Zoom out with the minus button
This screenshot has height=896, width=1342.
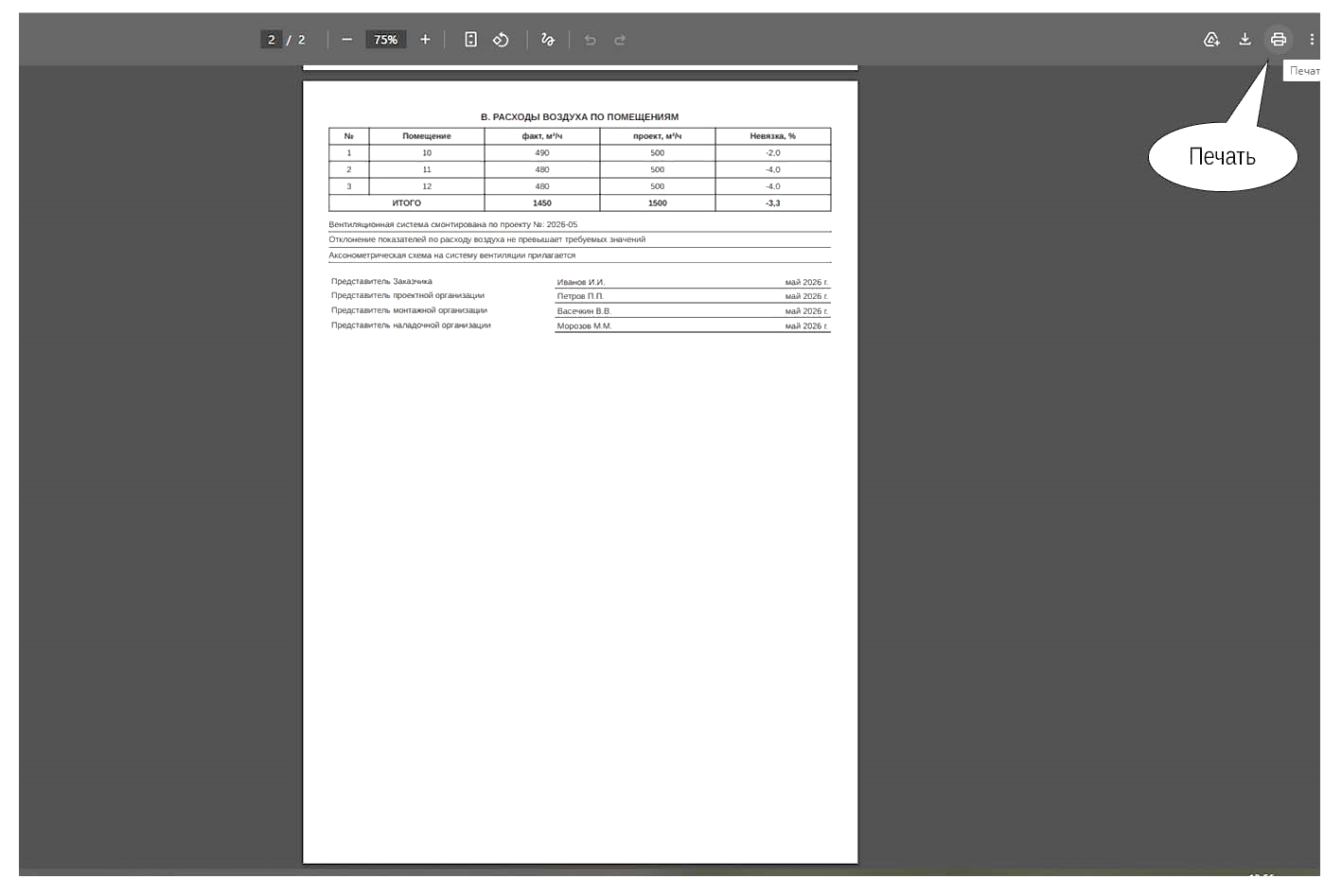click(346, 40)
